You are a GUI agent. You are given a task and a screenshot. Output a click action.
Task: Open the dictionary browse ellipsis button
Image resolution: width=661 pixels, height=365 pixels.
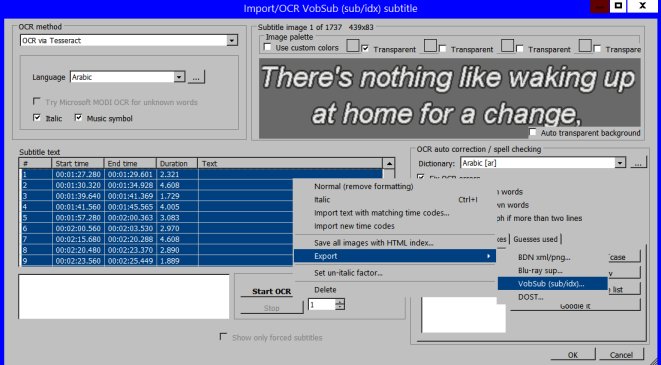(638, 163)
